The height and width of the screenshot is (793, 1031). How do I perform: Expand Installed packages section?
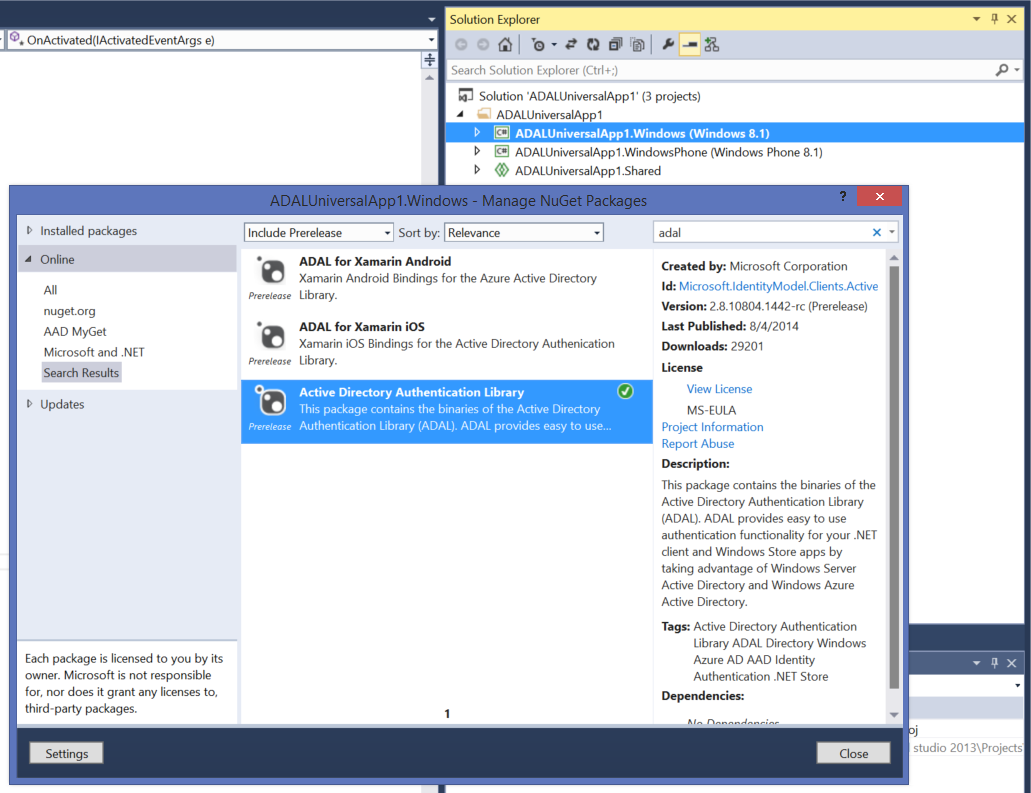(x=29, y=231)
